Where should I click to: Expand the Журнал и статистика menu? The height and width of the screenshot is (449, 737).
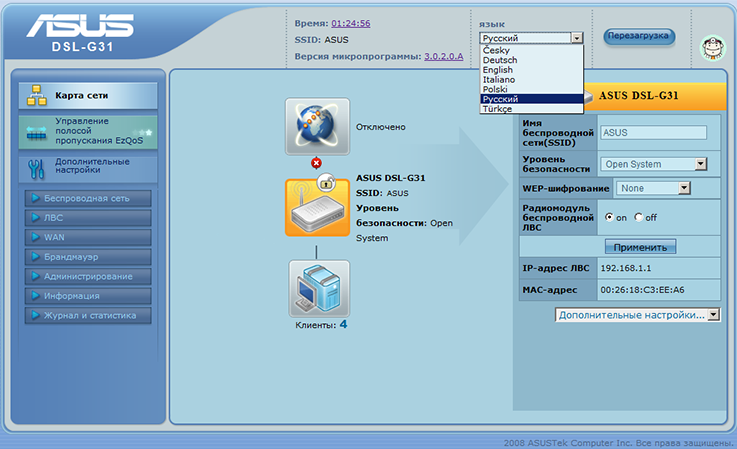click(x=88, y=315)
